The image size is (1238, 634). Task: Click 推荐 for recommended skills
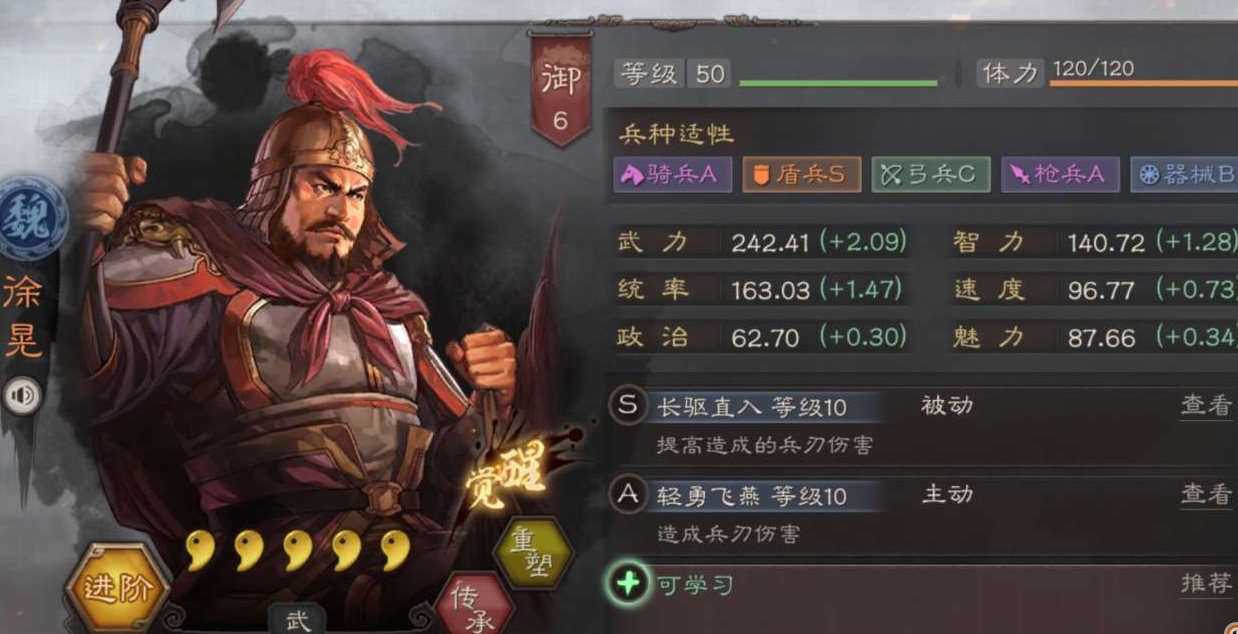1206,584
